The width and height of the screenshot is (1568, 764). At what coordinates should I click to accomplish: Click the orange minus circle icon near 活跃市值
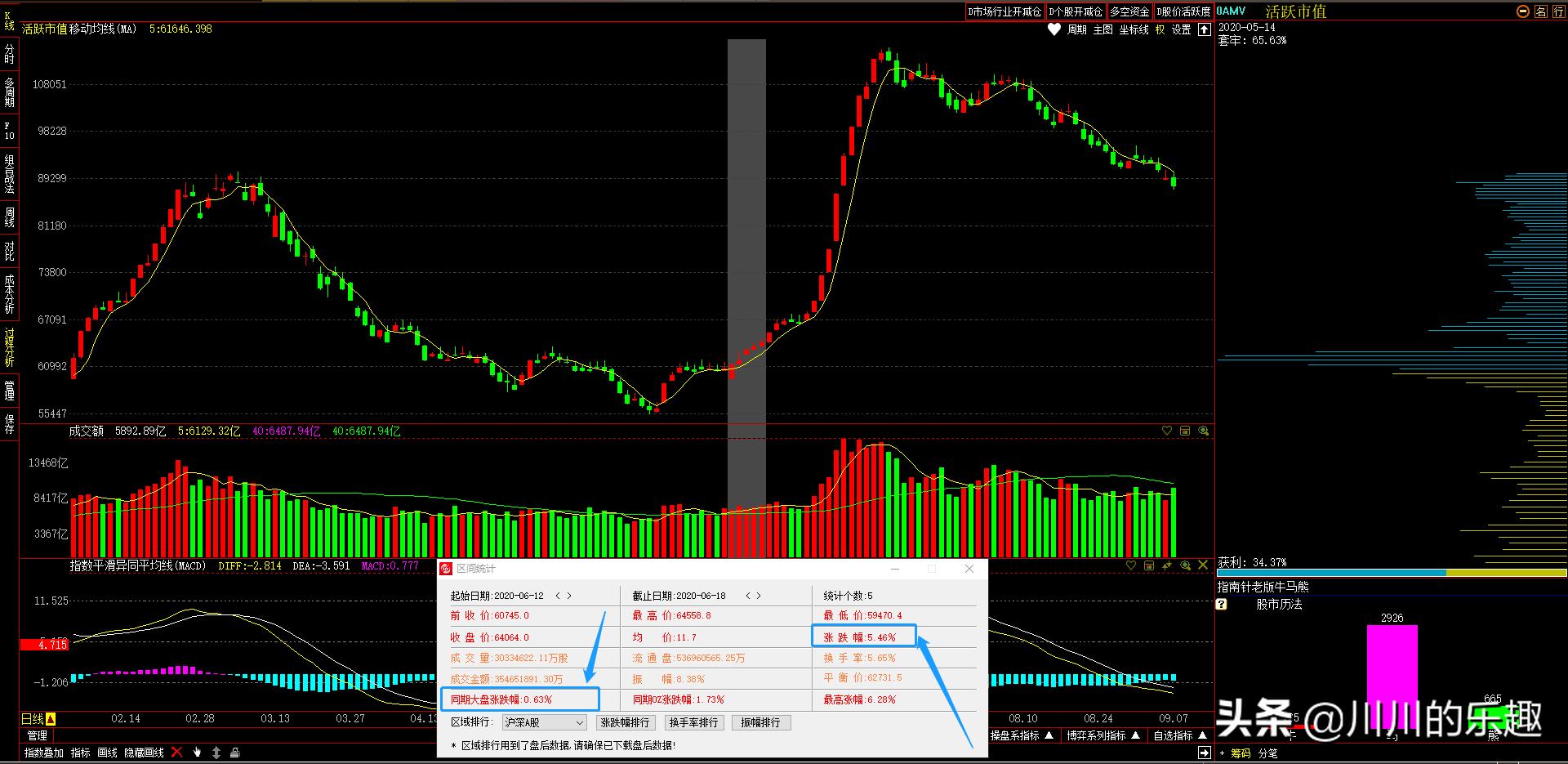1522,11
